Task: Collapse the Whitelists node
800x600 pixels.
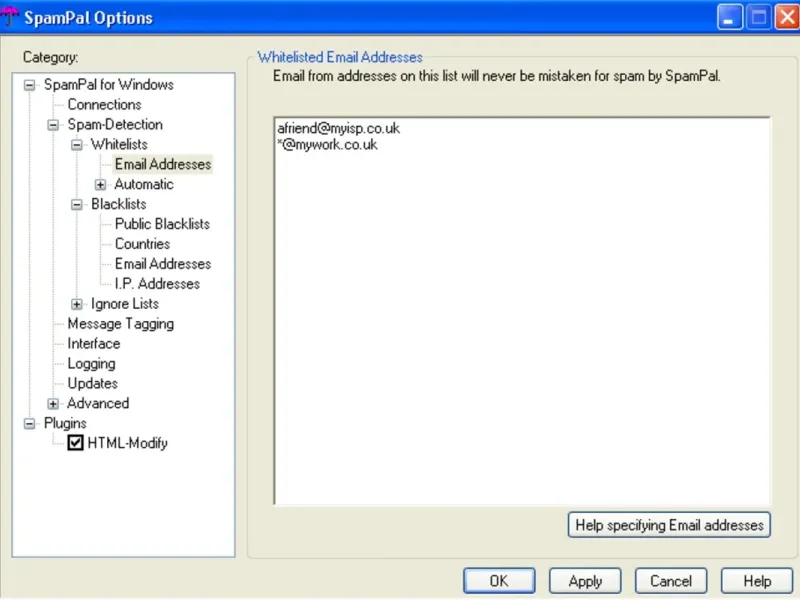Action: pos(77,145)
